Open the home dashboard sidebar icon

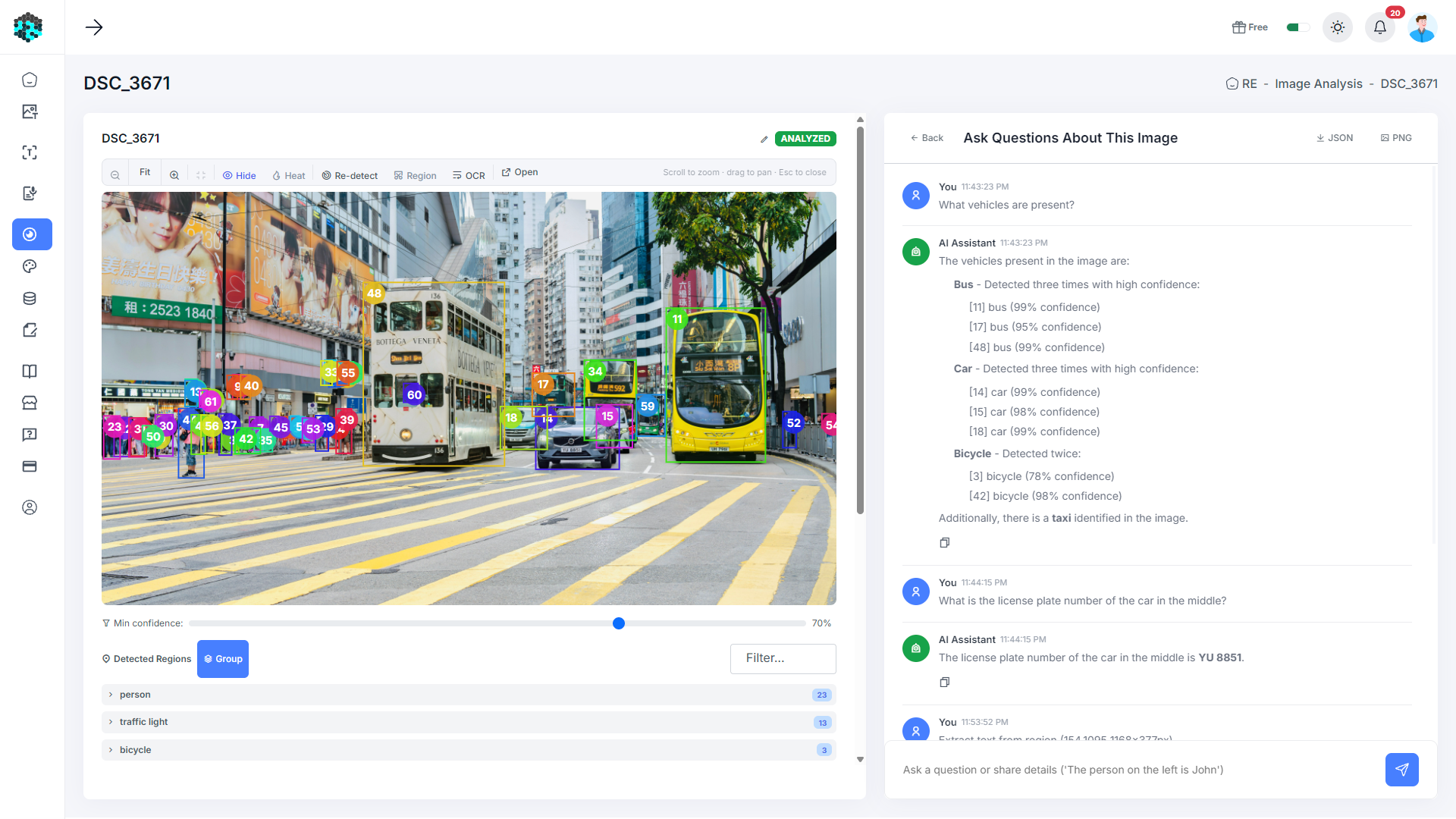[x=30, y=80]
